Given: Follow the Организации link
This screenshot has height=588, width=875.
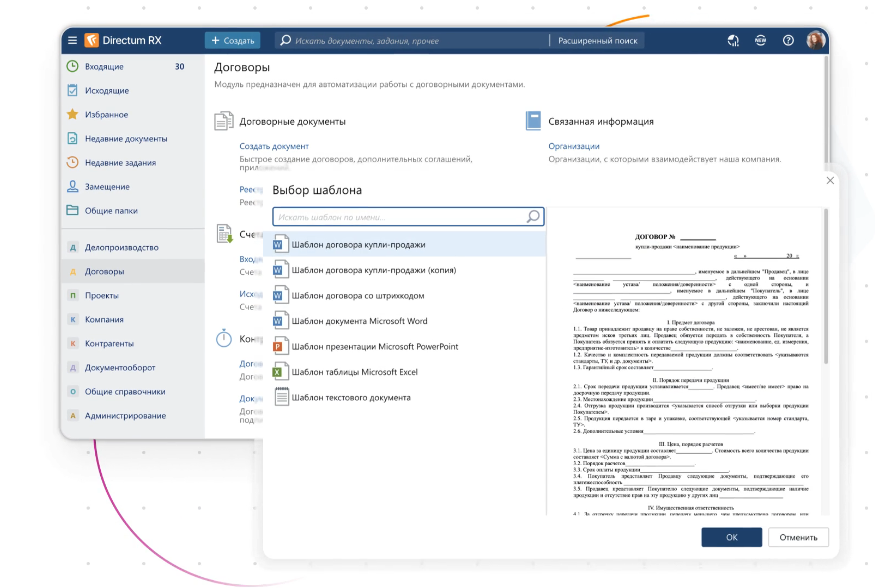Looking at the screenshot, I should [x=573, y=146].
